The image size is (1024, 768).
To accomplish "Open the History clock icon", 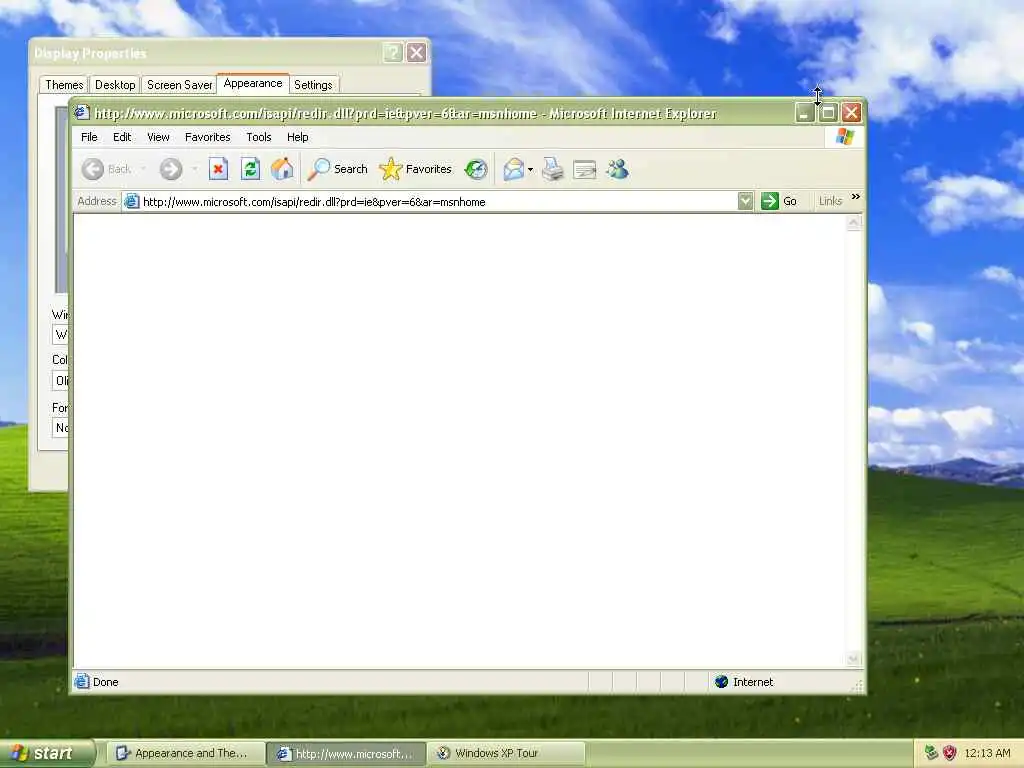I will pos(476,169).
